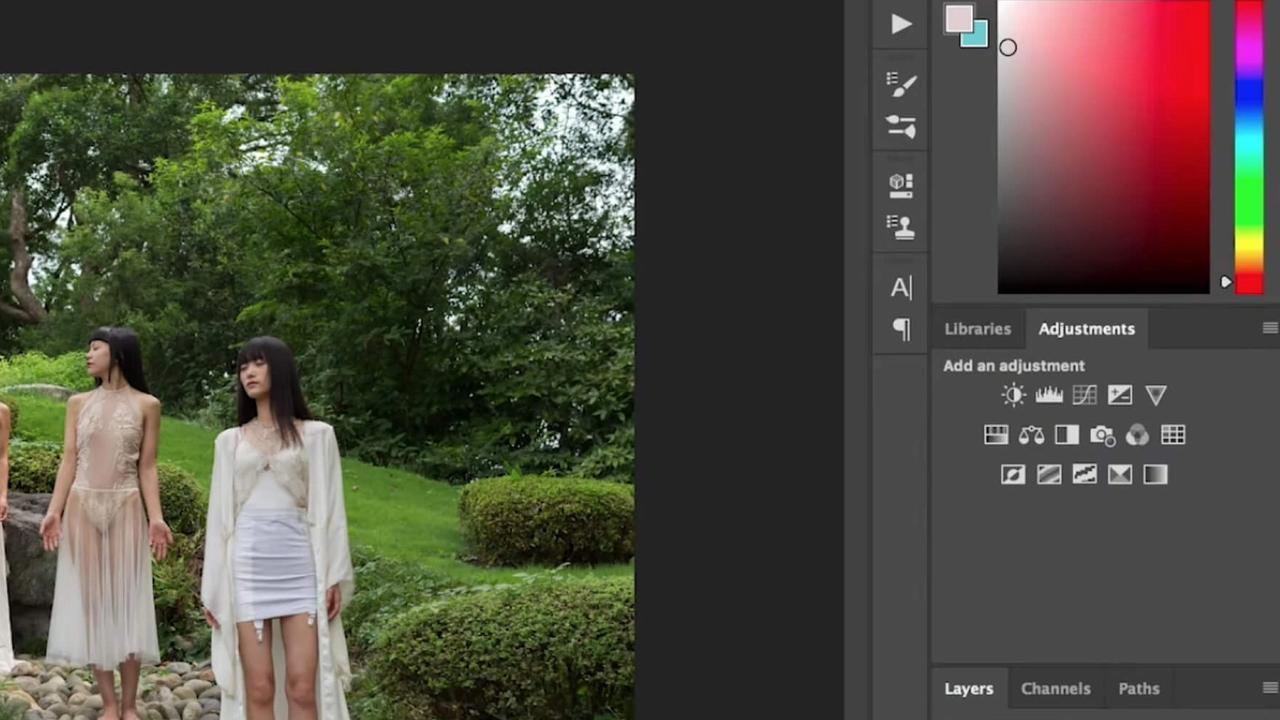Add a Color Balance adjustment
The image size is (1280, 720).
click(1031, 435)
